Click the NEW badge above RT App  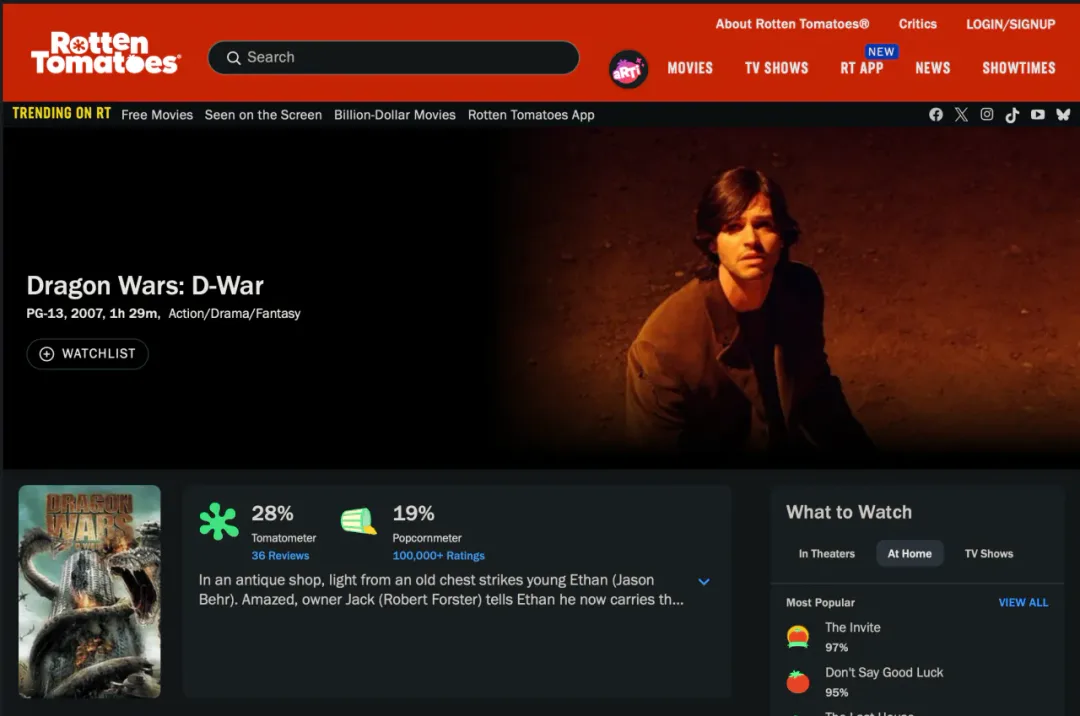[x=881, y=52]
